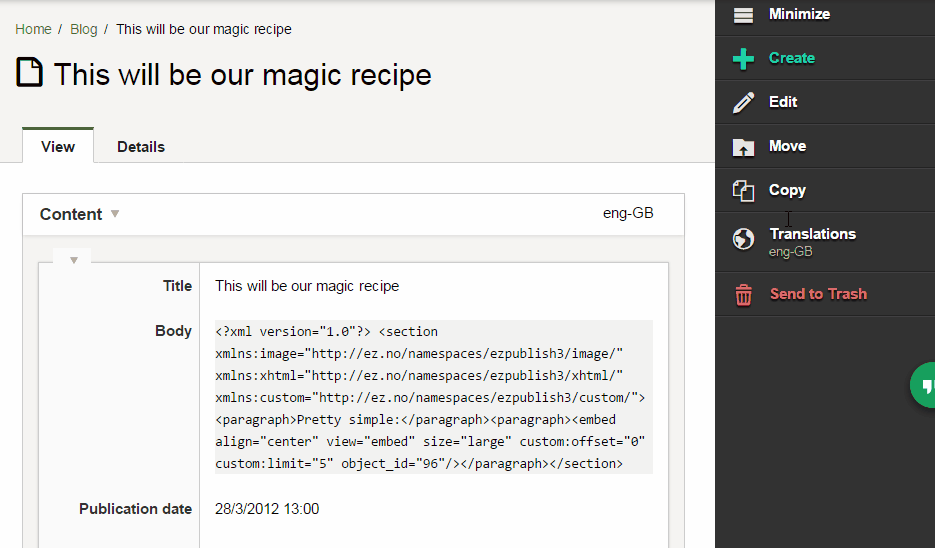This screenshot has width=935, height=548.
Task: Go to Home breadcrumb link
Action: (33, 29)
